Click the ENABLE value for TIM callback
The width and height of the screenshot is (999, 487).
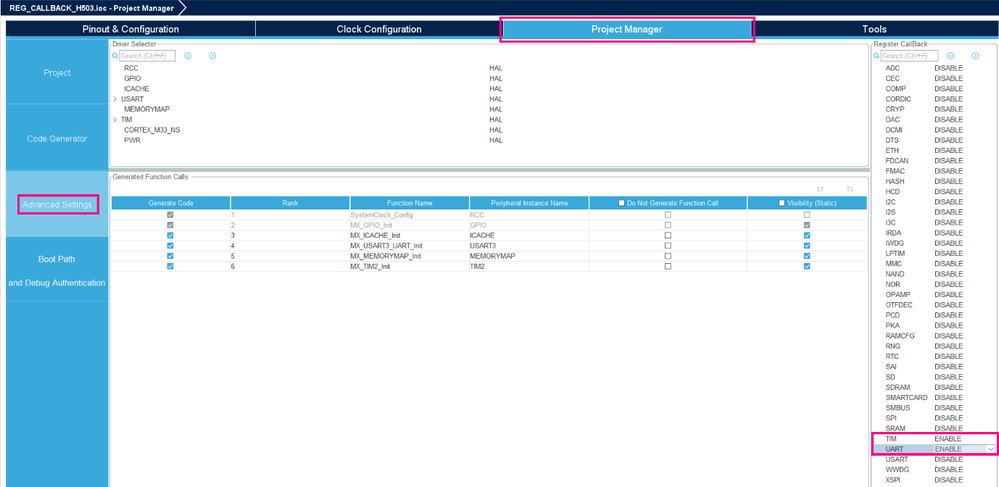[948, 439]
